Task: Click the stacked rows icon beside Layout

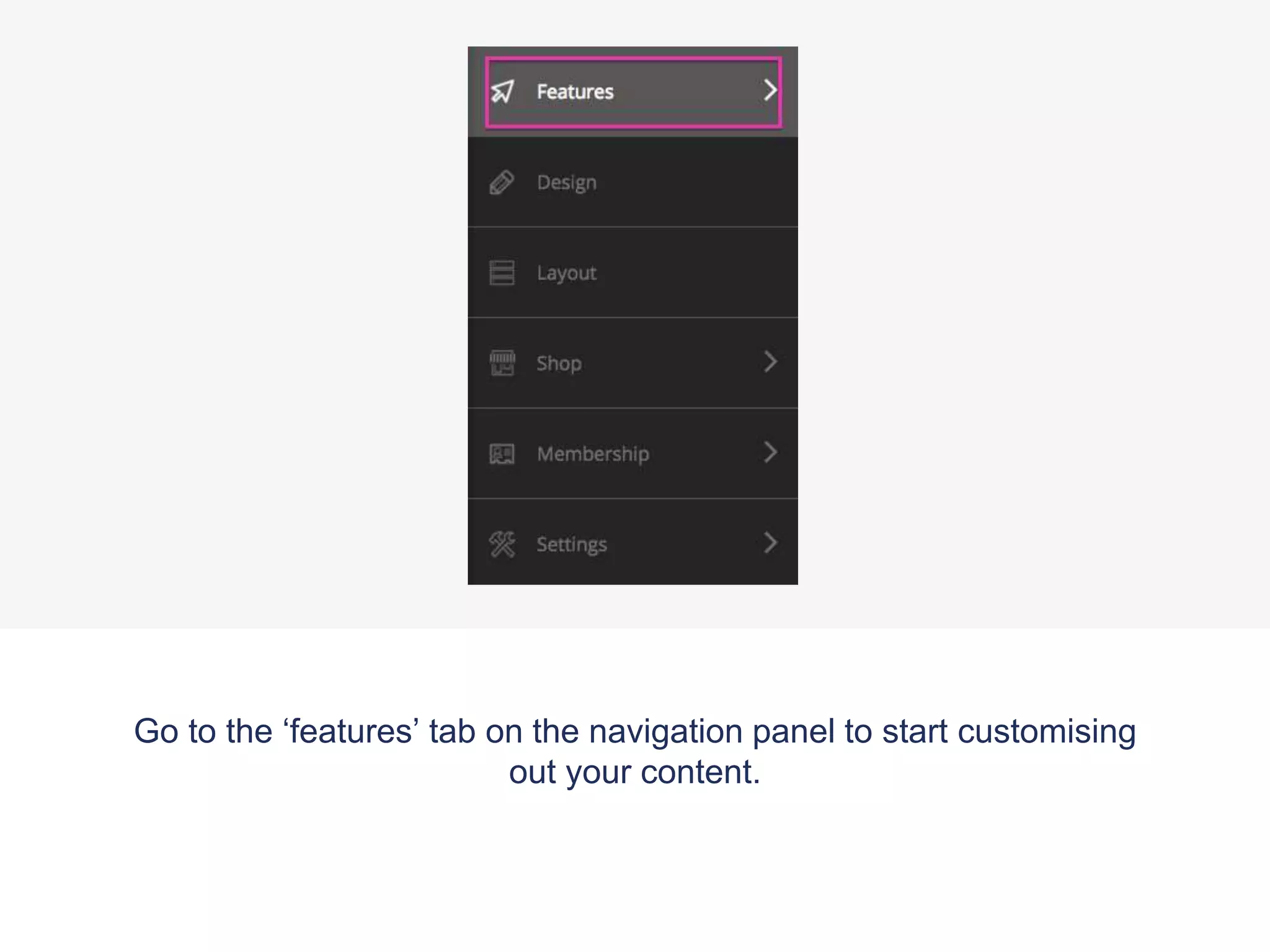Action: tap(502, 273)
